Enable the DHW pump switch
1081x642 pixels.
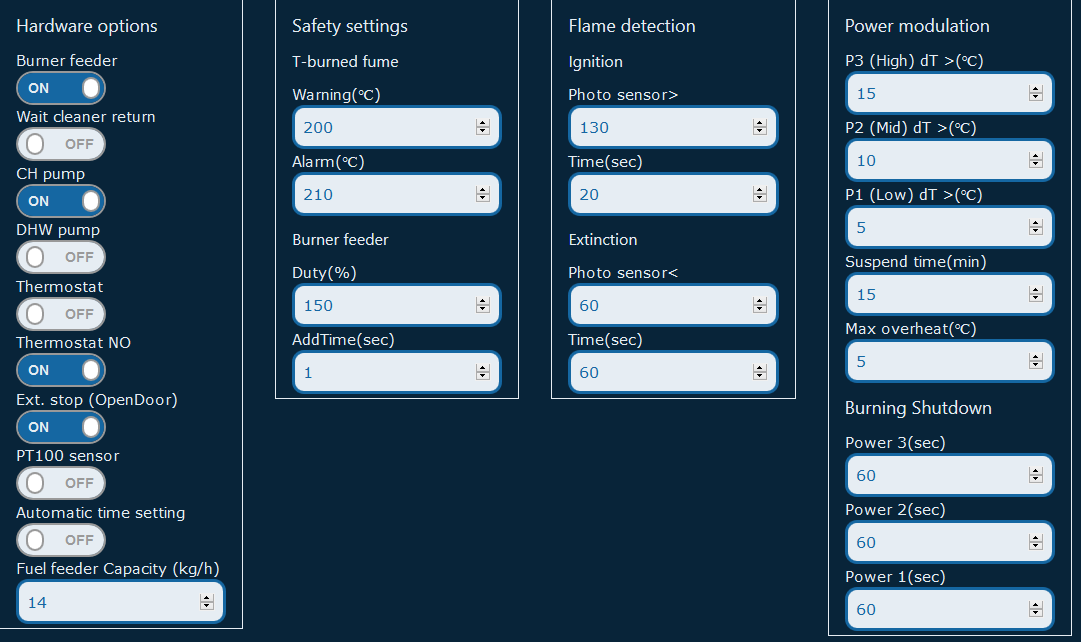pos(60,257)
